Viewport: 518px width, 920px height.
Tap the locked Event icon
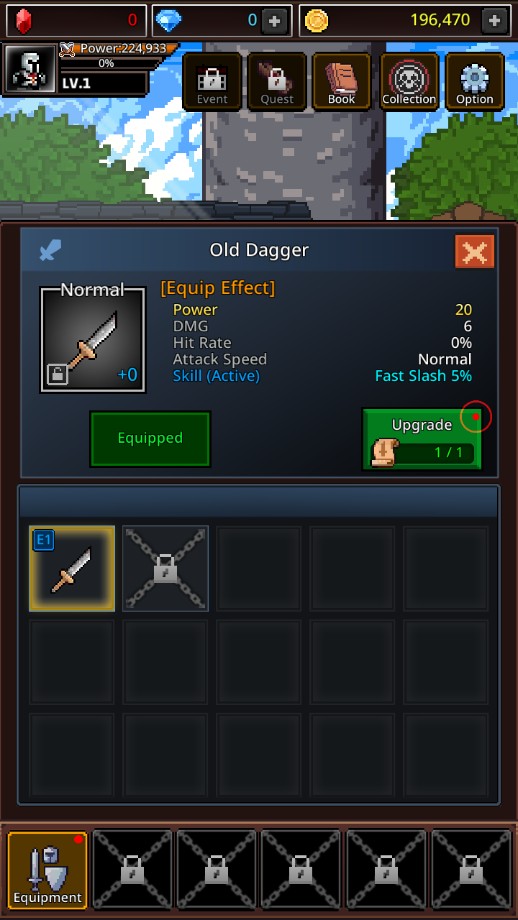(212, 82)
